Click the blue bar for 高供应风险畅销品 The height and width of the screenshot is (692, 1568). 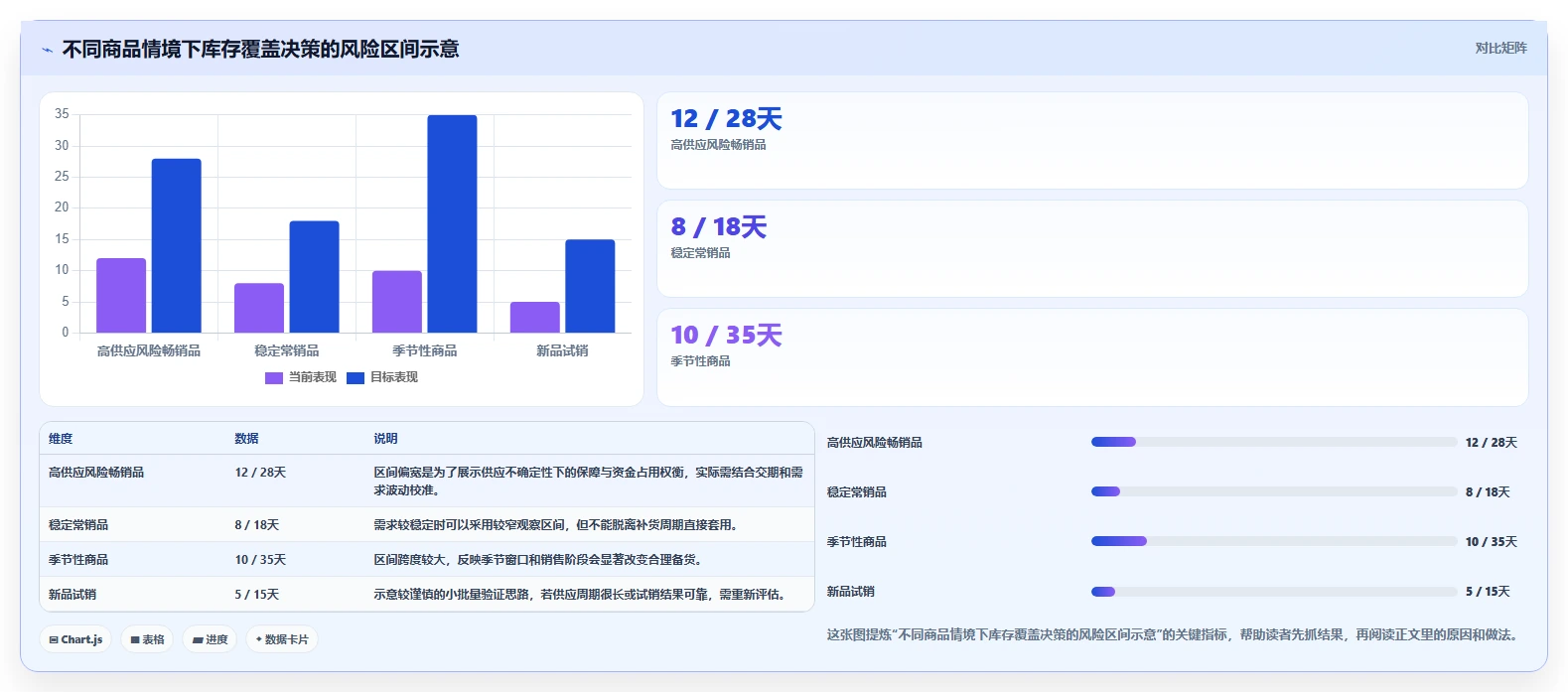[x=177, y=245]
